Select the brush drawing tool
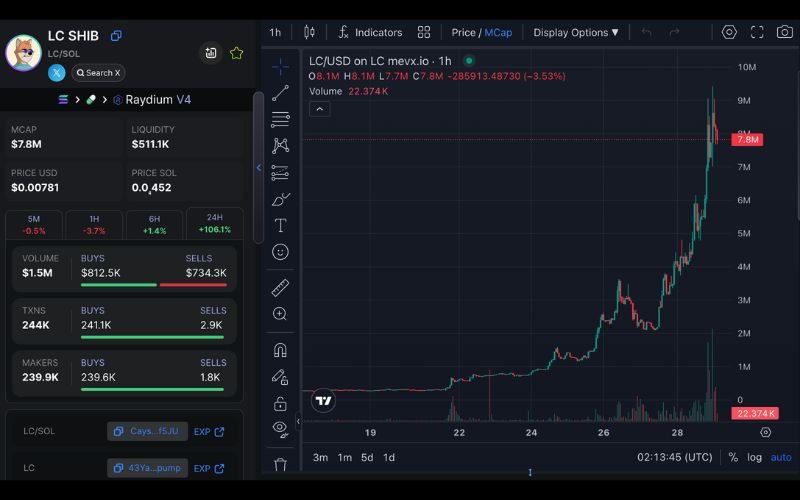The image size is (800, 500). pos(280,199)
